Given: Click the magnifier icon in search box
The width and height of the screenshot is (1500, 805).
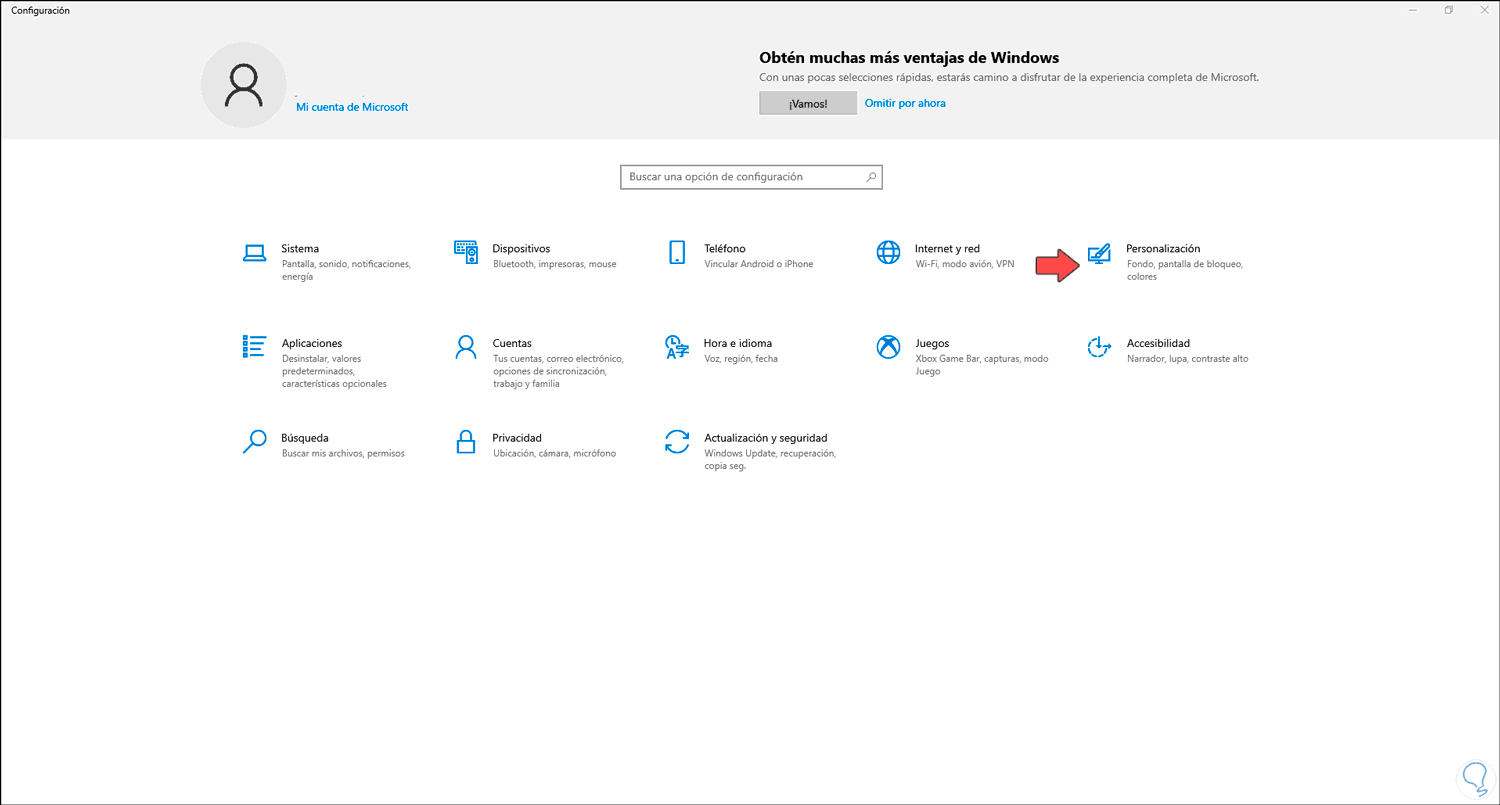Looking at the screenshot, I should pyautogui.click(x=871, y=177).
